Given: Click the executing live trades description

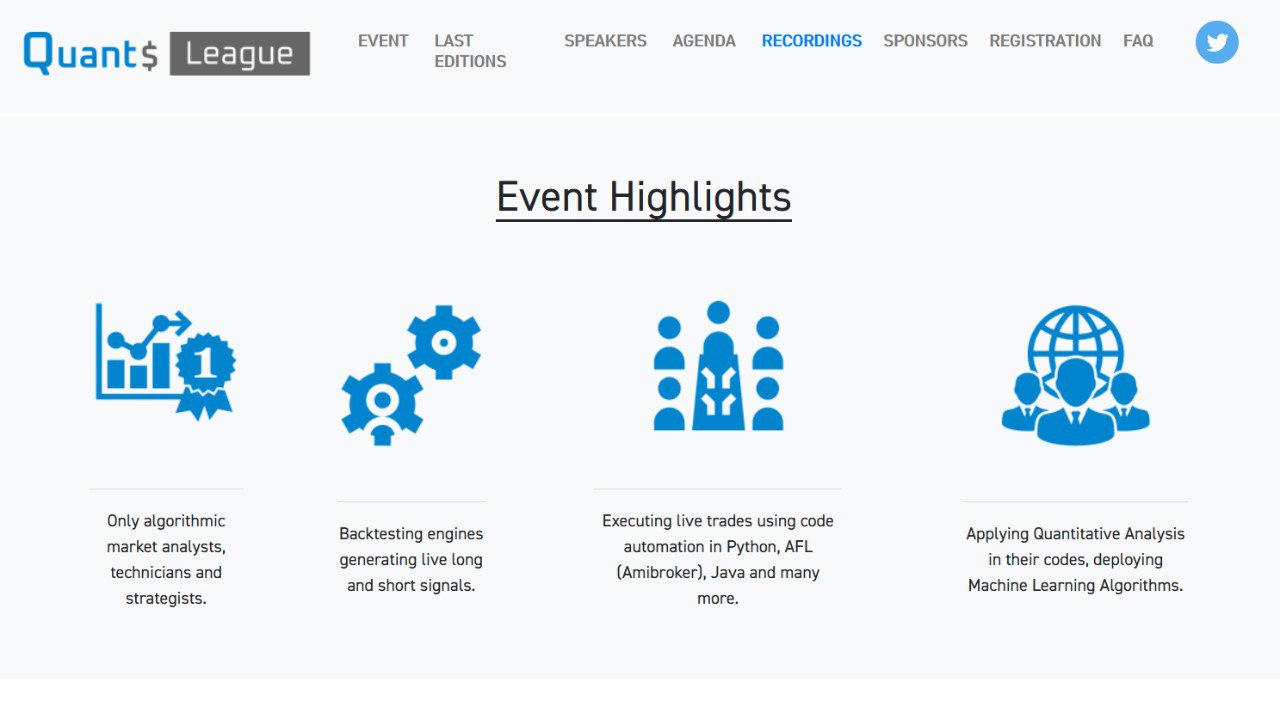Looking at the screenshot, I should (x=718, y=559).
